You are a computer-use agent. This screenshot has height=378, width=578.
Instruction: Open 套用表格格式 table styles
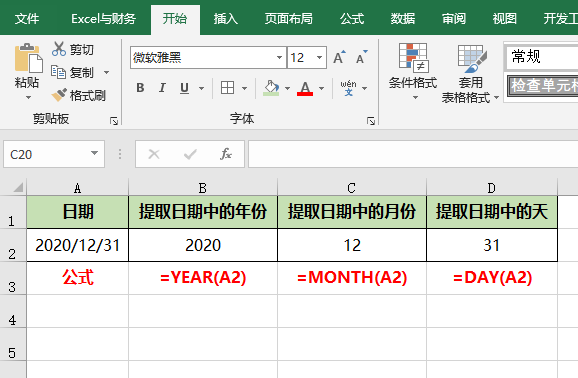pos(470,74)
